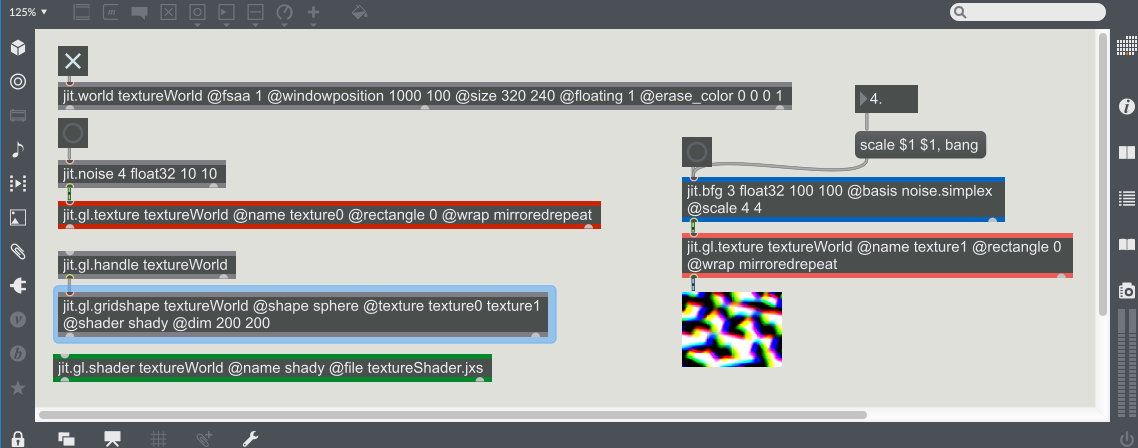The image size is (1138, 448).
Task: Click the bang button above jit.noise
Action: pyautogui.click(x=73, y=133)
